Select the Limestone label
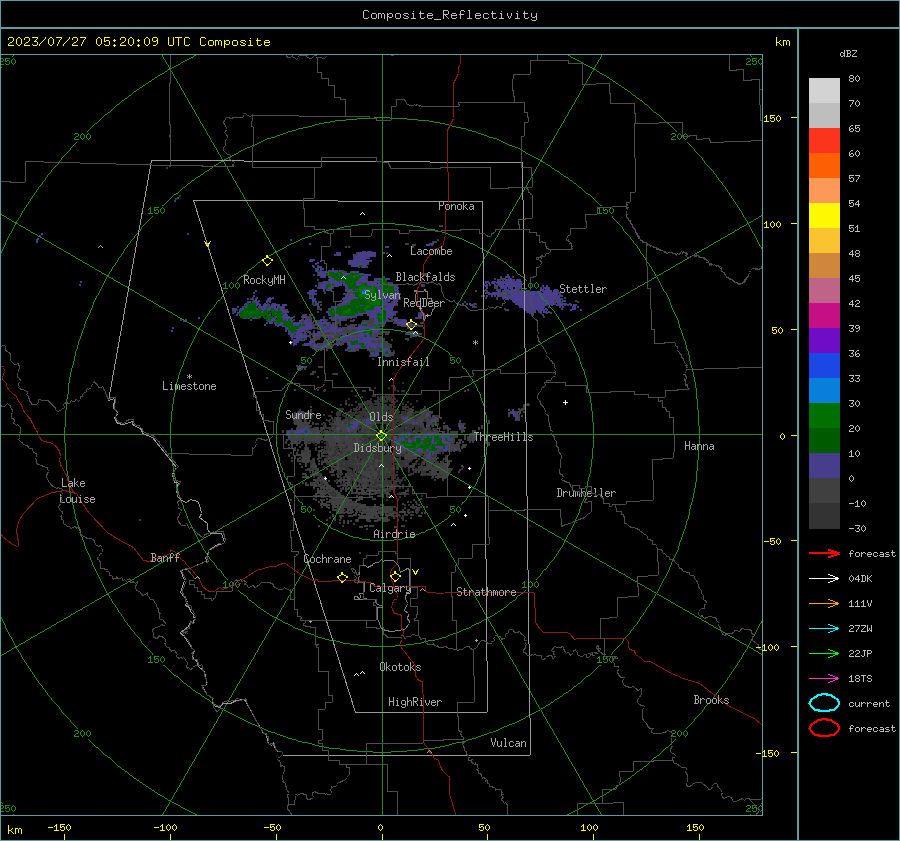This screenshot has width=900, height=841. [x=189, y=386]
